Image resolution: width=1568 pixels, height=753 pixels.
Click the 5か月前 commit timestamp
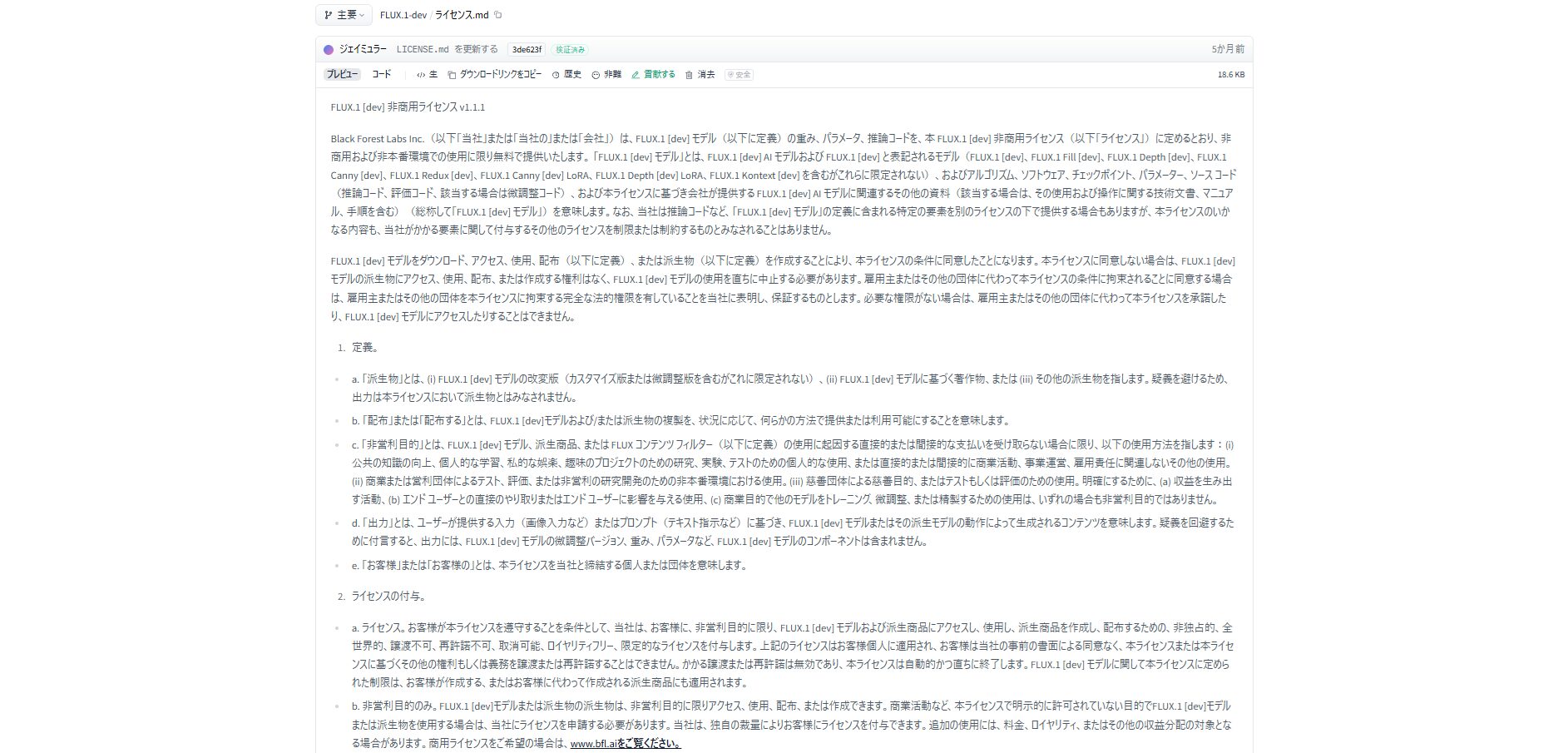pos(1227,50)
